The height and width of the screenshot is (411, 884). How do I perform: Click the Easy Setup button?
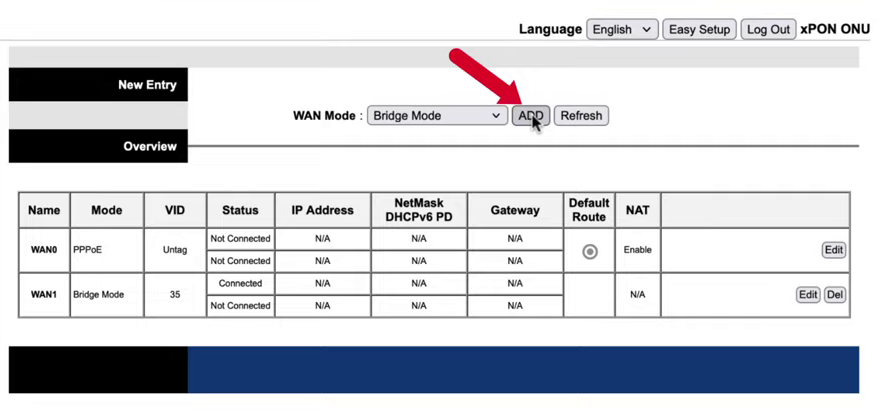[699, 29]
